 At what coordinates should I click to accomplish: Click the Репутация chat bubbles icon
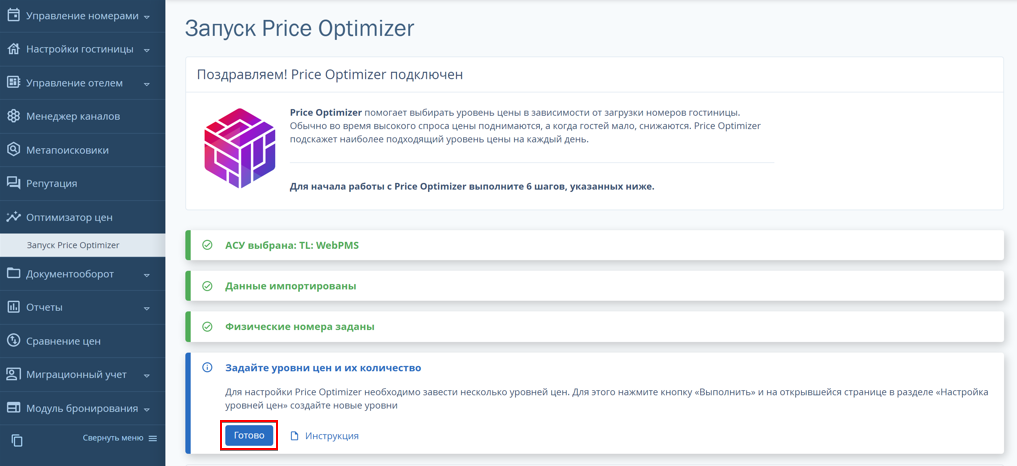[13, 183]
